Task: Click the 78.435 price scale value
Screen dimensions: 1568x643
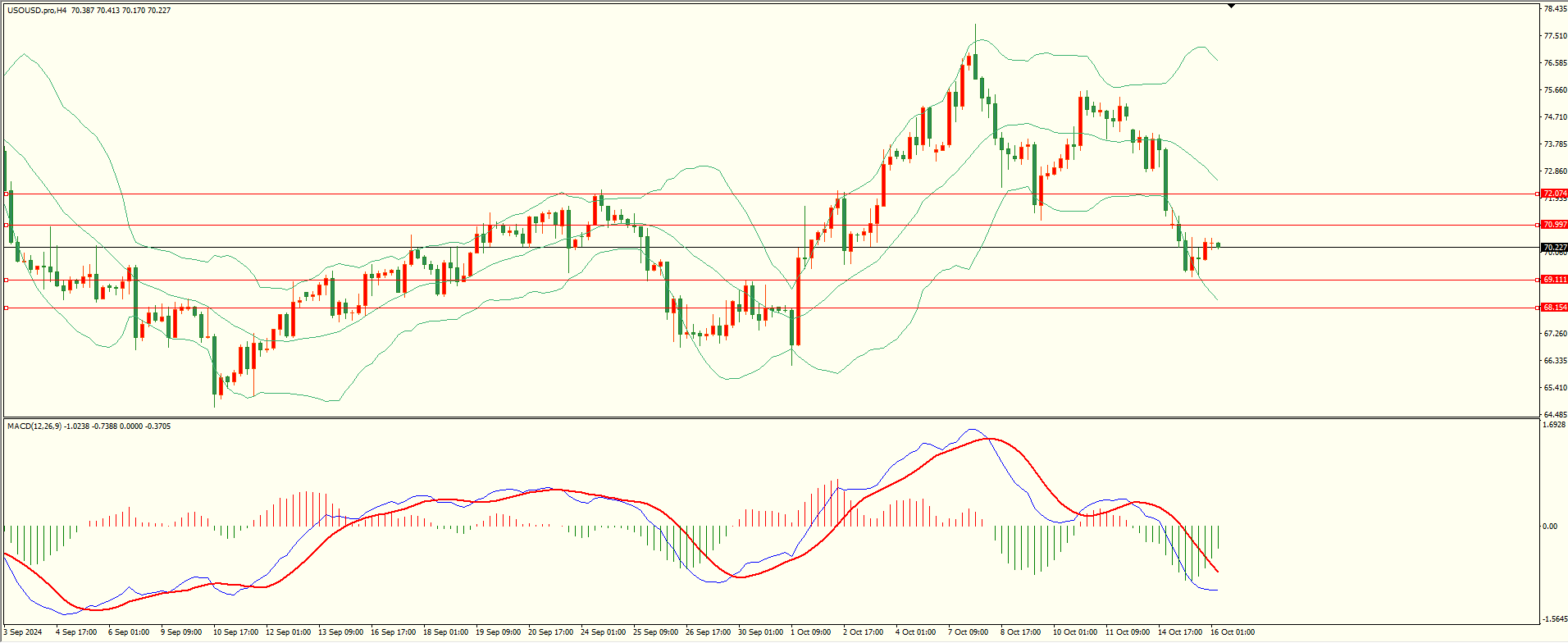Action: [x=1555, y=9]
